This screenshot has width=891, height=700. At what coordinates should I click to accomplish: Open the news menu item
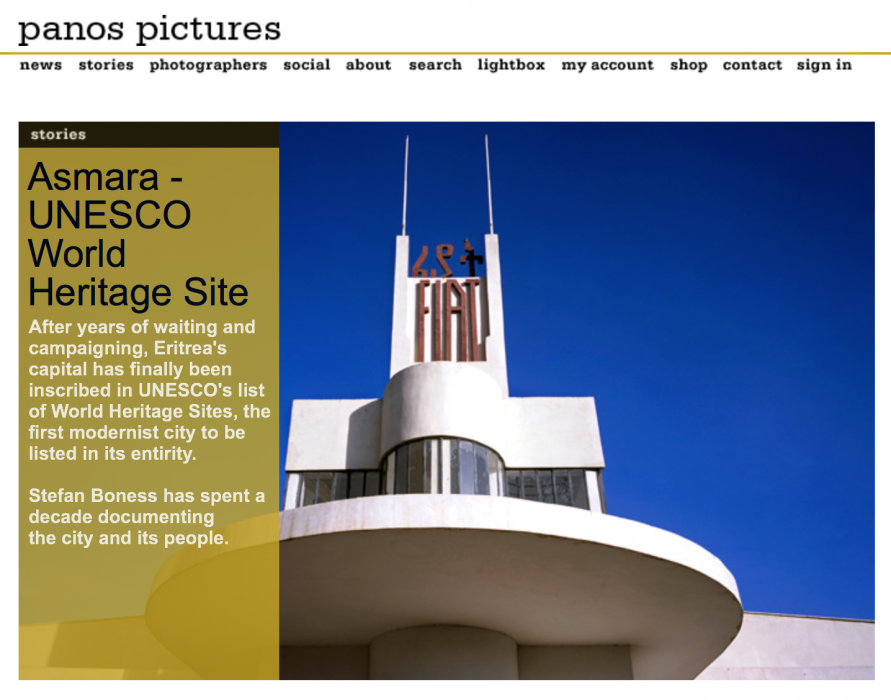[x=41, y=65]
